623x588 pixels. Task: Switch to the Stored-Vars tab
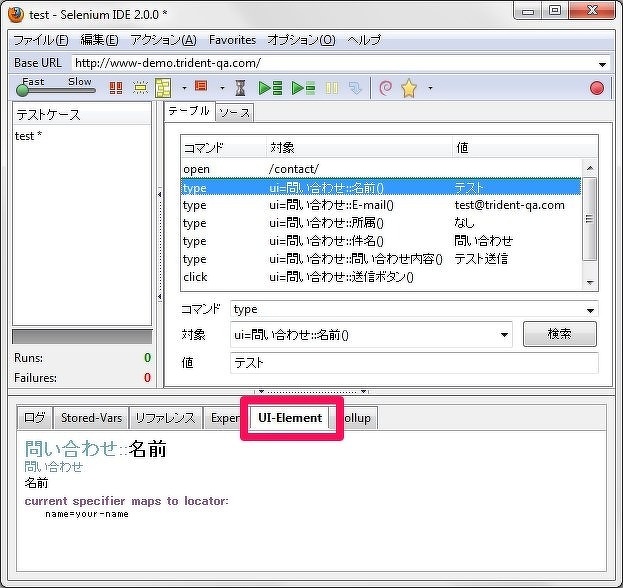coord(93,418)
